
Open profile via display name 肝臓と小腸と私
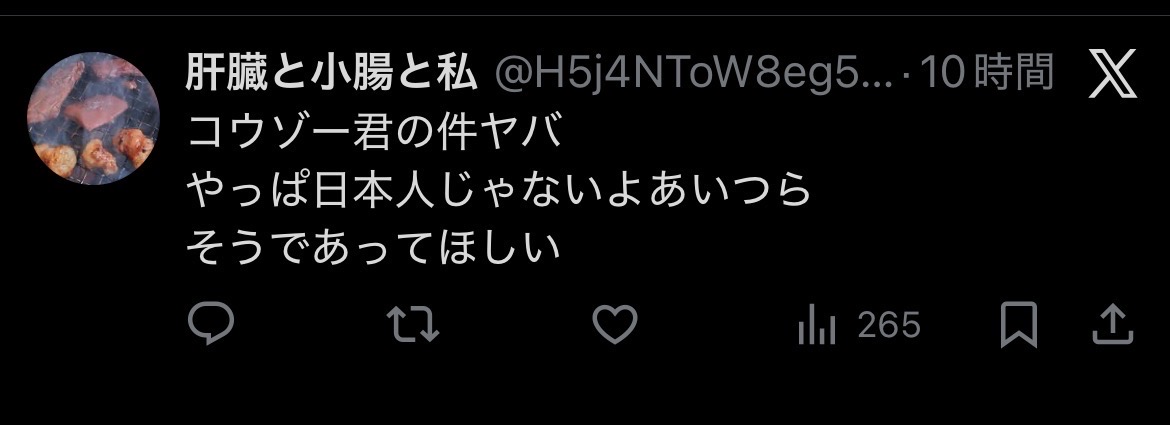pos(331,74)
